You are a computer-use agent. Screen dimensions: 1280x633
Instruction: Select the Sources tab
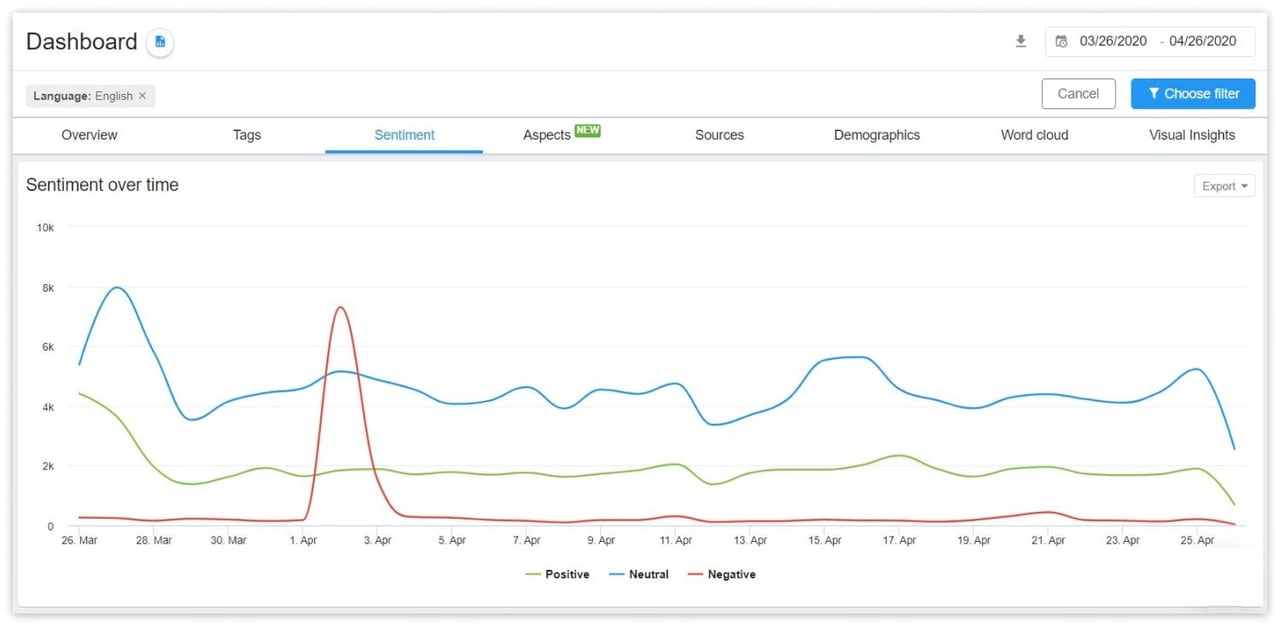pyautogui.click(x=719, y=135)
